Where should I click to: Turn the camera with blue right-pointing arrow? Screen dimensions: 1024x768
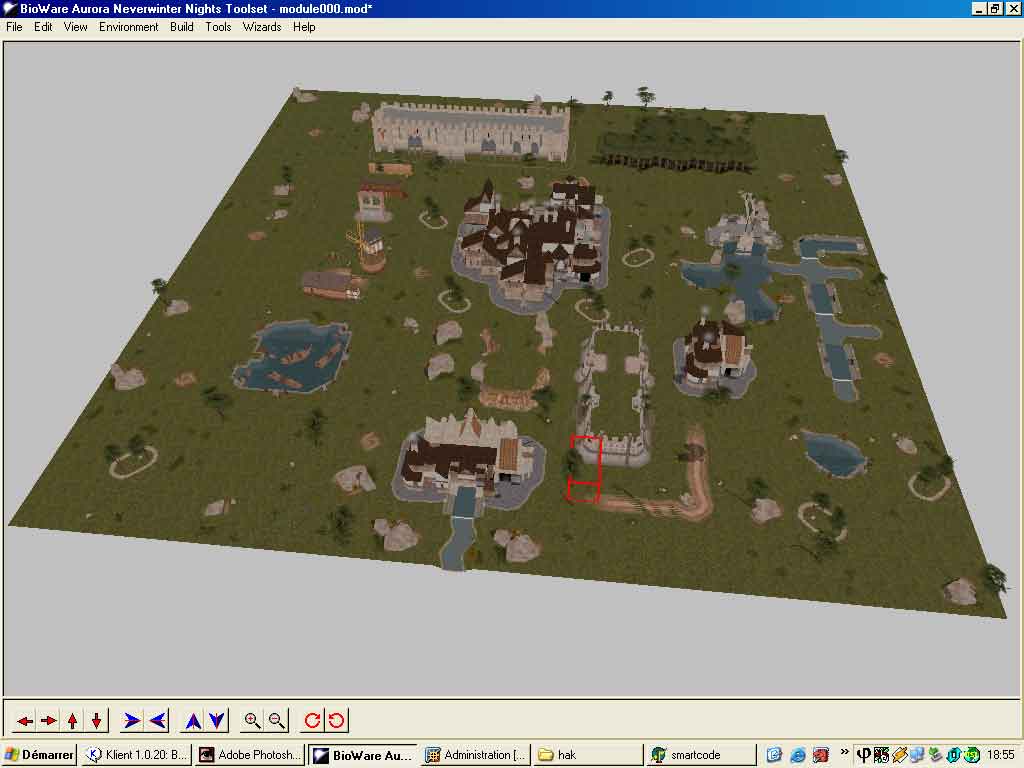click(x=132, y=721)
